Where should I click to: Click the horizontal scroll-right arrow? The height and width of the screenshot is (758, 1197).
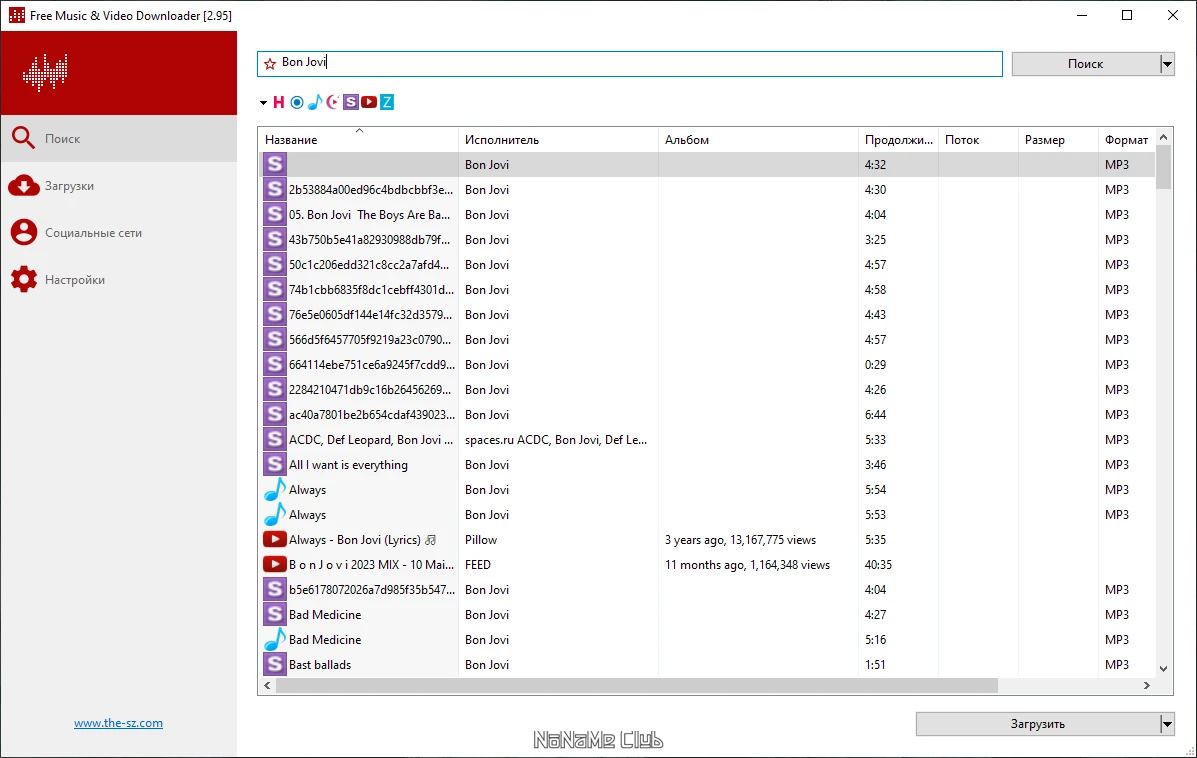[1147, 685]
